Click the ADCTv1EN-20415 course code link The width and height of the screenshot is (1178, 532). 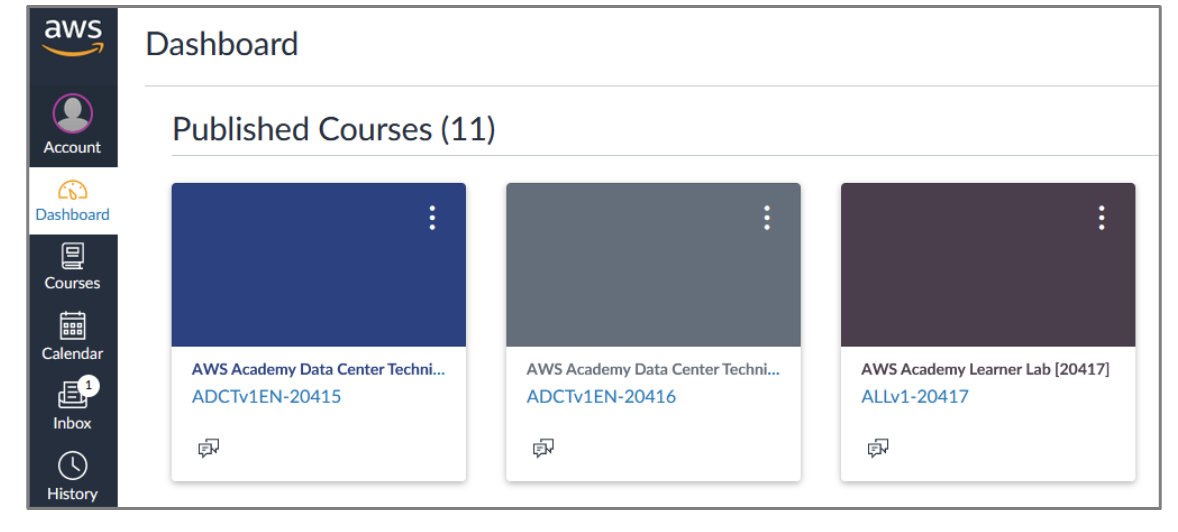click(x=266, y=397)
